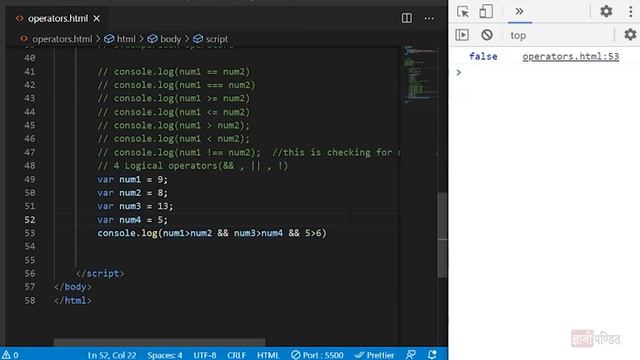Click the console.log statement on line 53
Image resolution: width=640 pixels, height=360 pixels.
tap(212, 233)
